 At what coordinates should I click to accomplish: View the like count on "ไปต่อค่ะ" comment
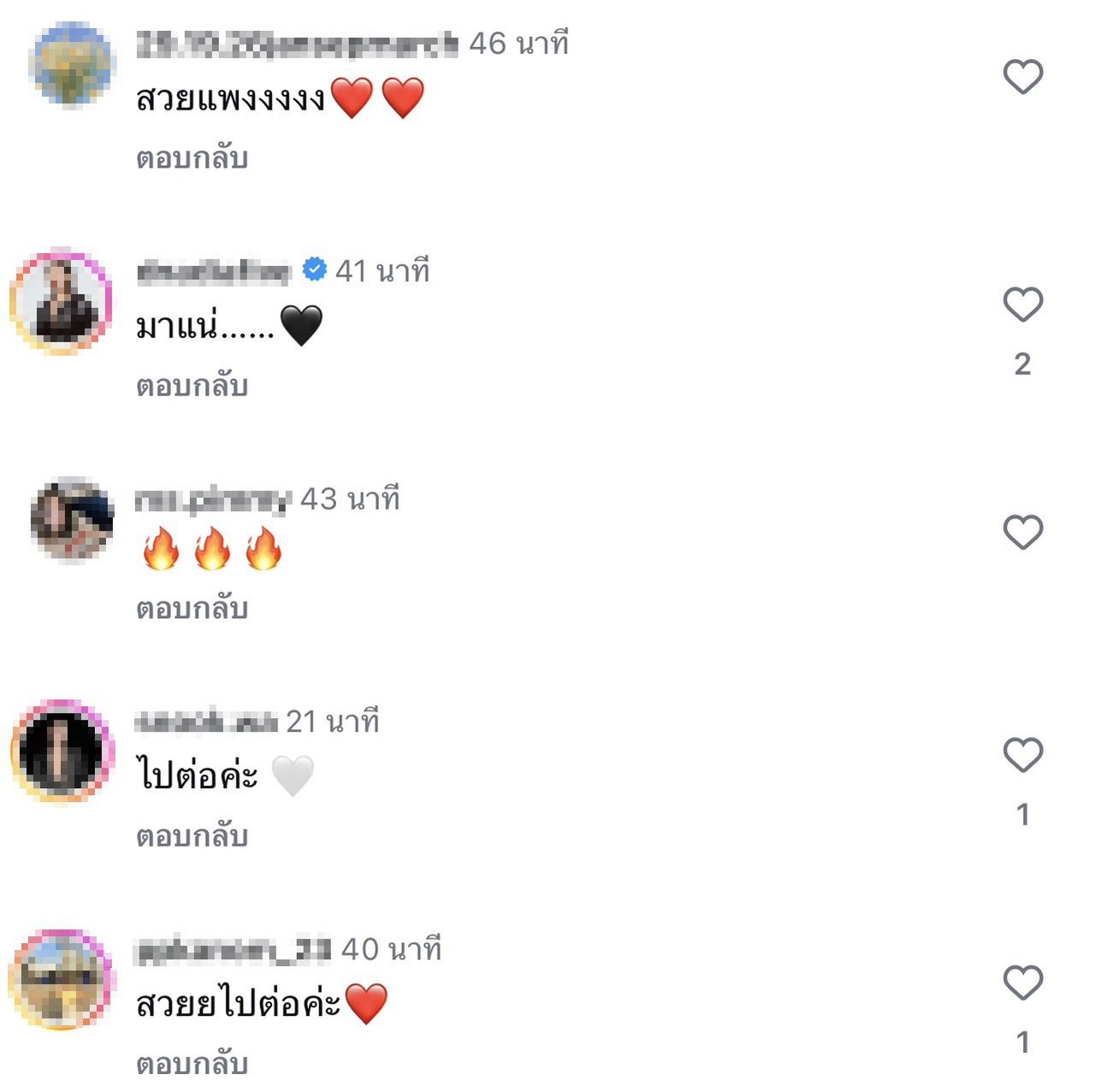pos(1022,815)
